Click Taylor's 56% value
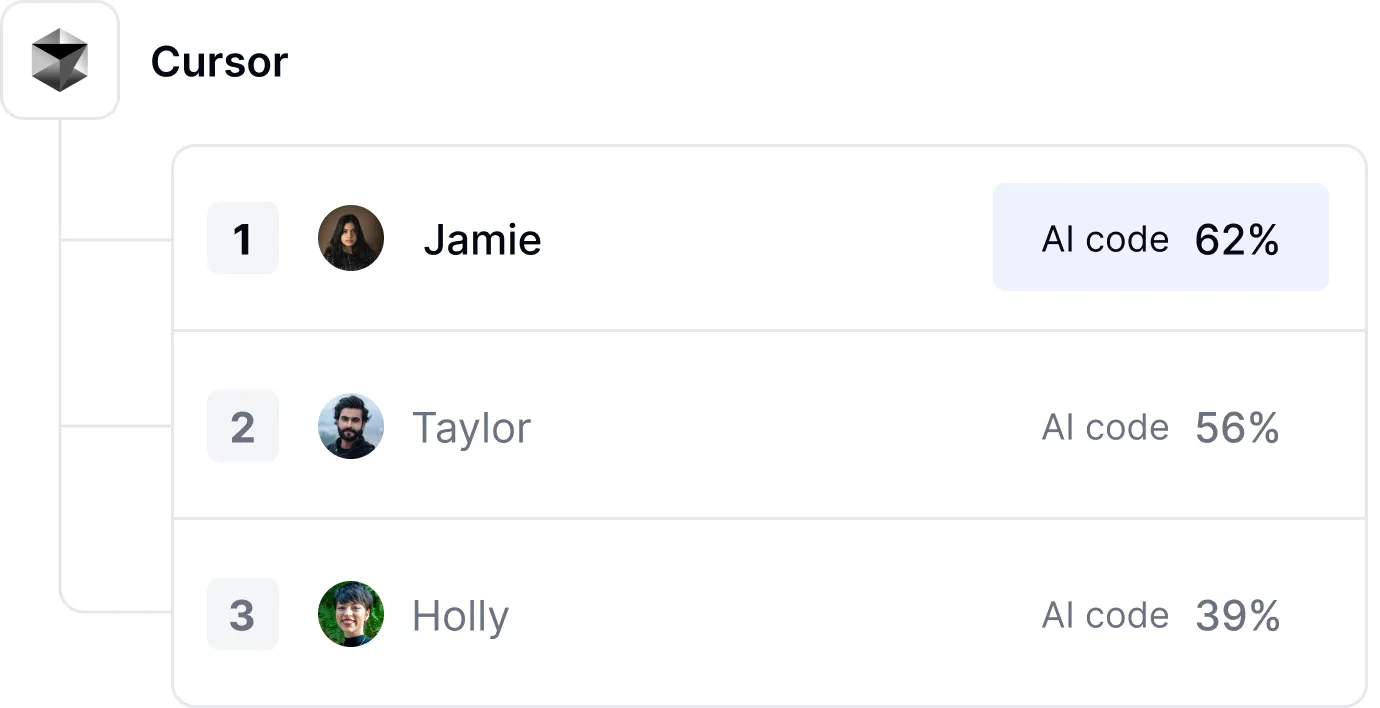The height and width of the screenshot is (708, 1380). [x=1237, y=427]
